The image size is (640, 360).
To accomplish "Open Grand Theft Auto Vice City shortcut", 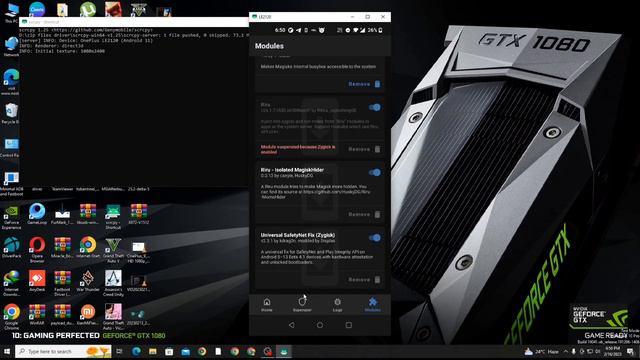I will [x=113, y=317].
